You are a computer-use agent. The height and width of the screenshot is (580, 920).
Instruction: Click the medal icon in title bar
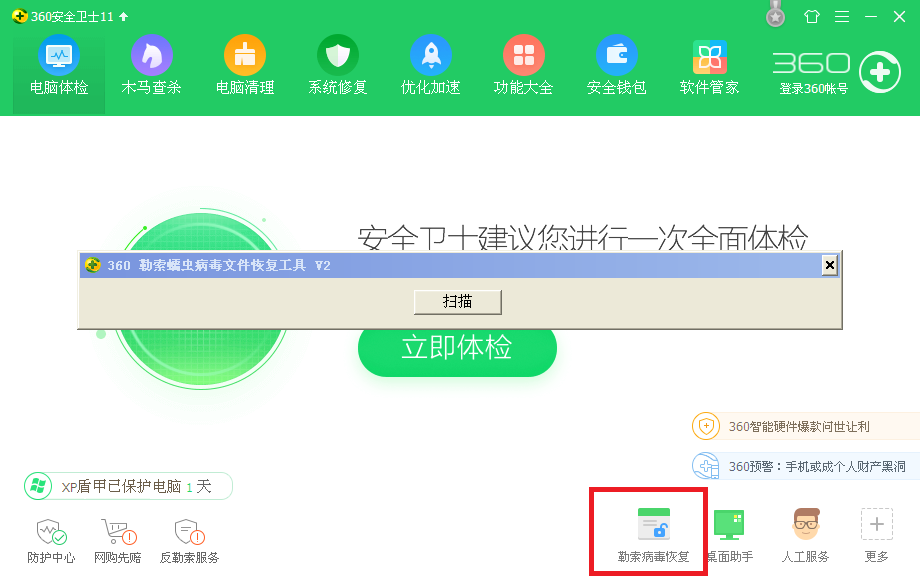[x=775, y=14]
